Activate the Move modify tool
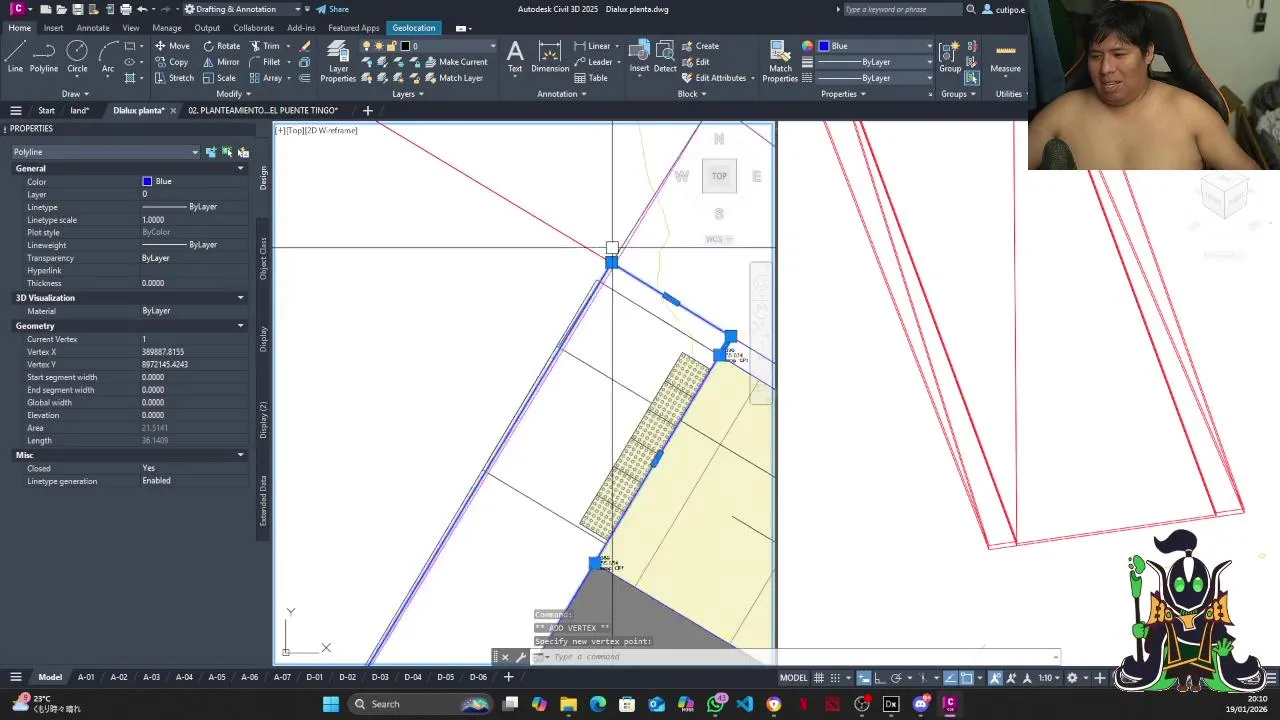Viewport: 1280px width, 720px height. [x=172, y=46]
